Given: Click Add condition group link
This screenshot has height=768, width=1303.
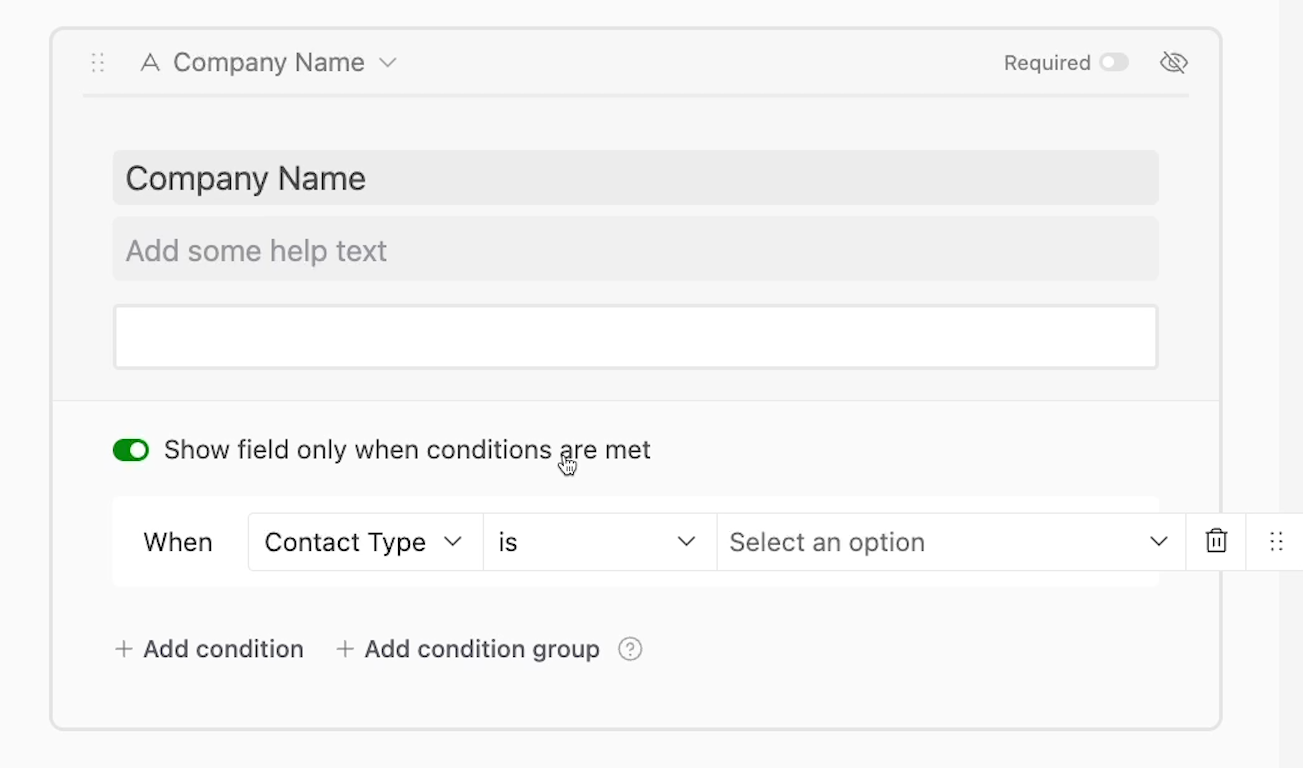Looking at the screenshot, I should [467, 649].
